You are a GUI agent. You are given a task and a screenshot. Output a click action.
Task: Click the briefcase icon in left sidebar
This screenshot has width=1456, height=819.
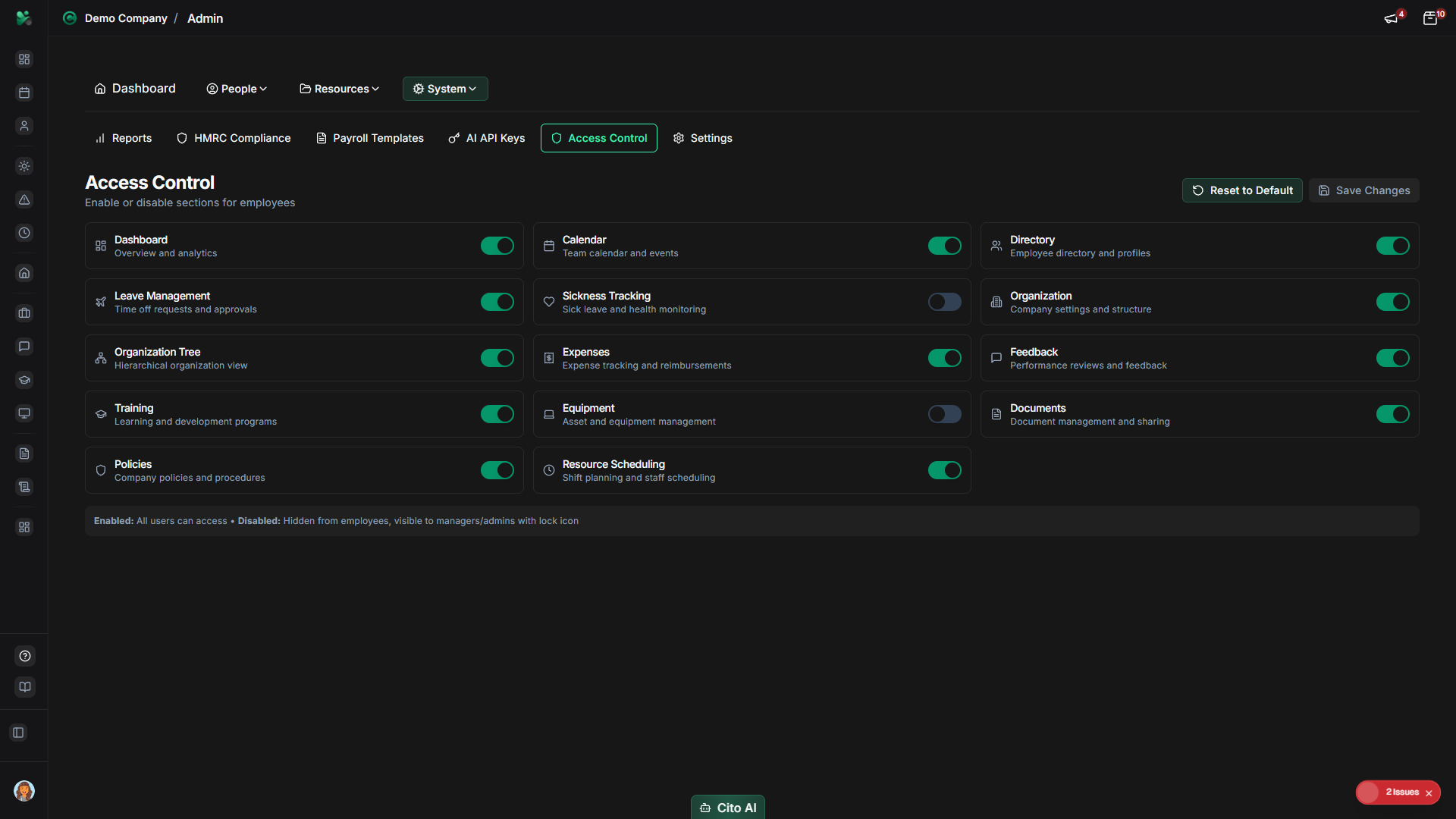click(x=24, y=313)
